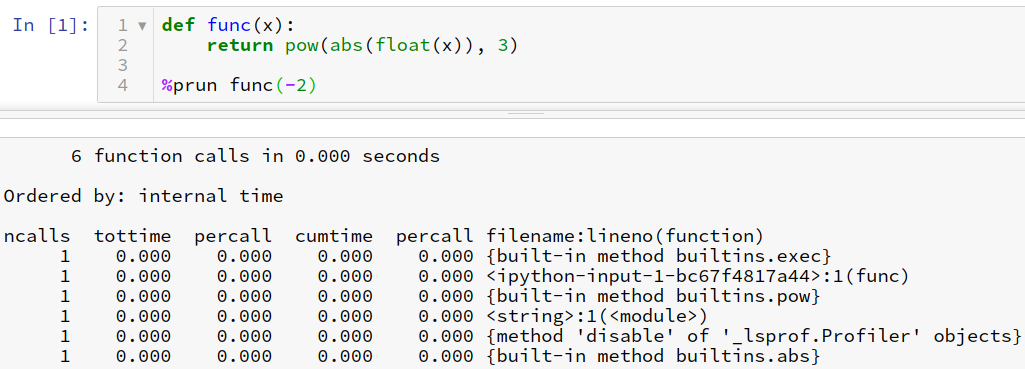
Task: Place cursor on the def func(x) line
Action: [x=229, y=25]
